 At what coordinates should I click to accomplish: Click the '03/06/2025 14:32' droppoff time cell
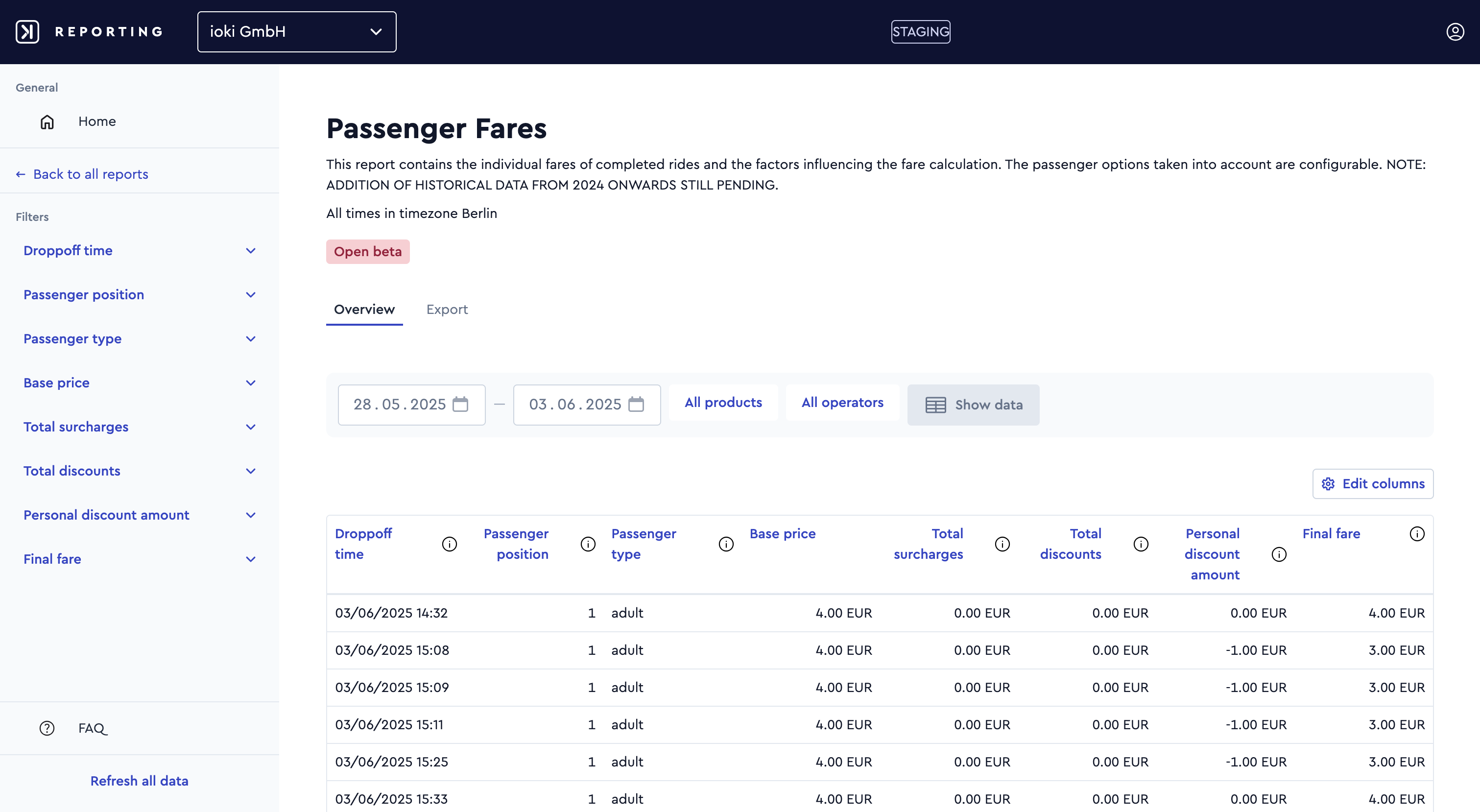[391, 613]
